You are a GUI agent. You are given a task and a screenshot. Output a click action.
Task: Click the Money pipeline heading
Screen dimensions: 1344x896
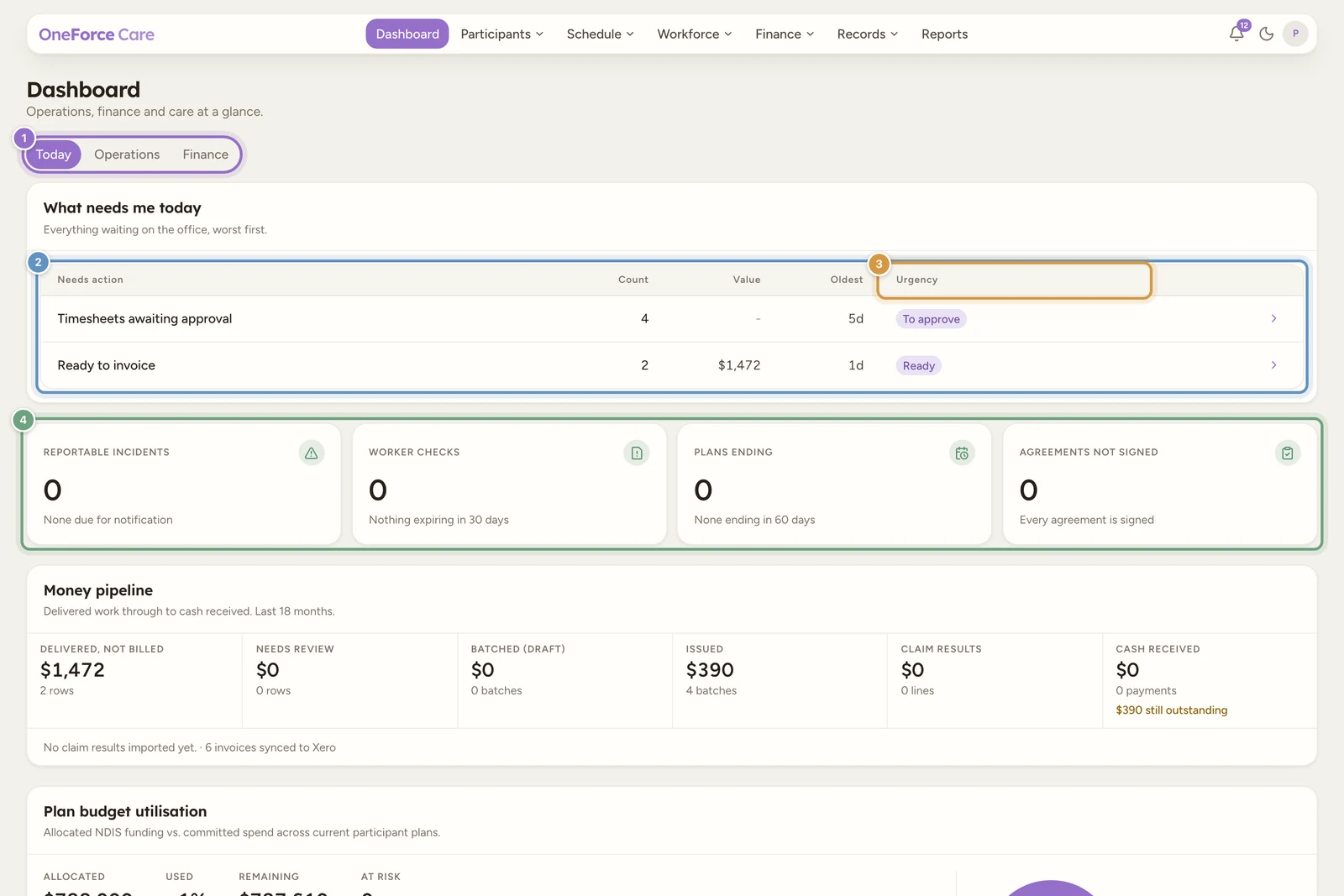coord(98,590)
